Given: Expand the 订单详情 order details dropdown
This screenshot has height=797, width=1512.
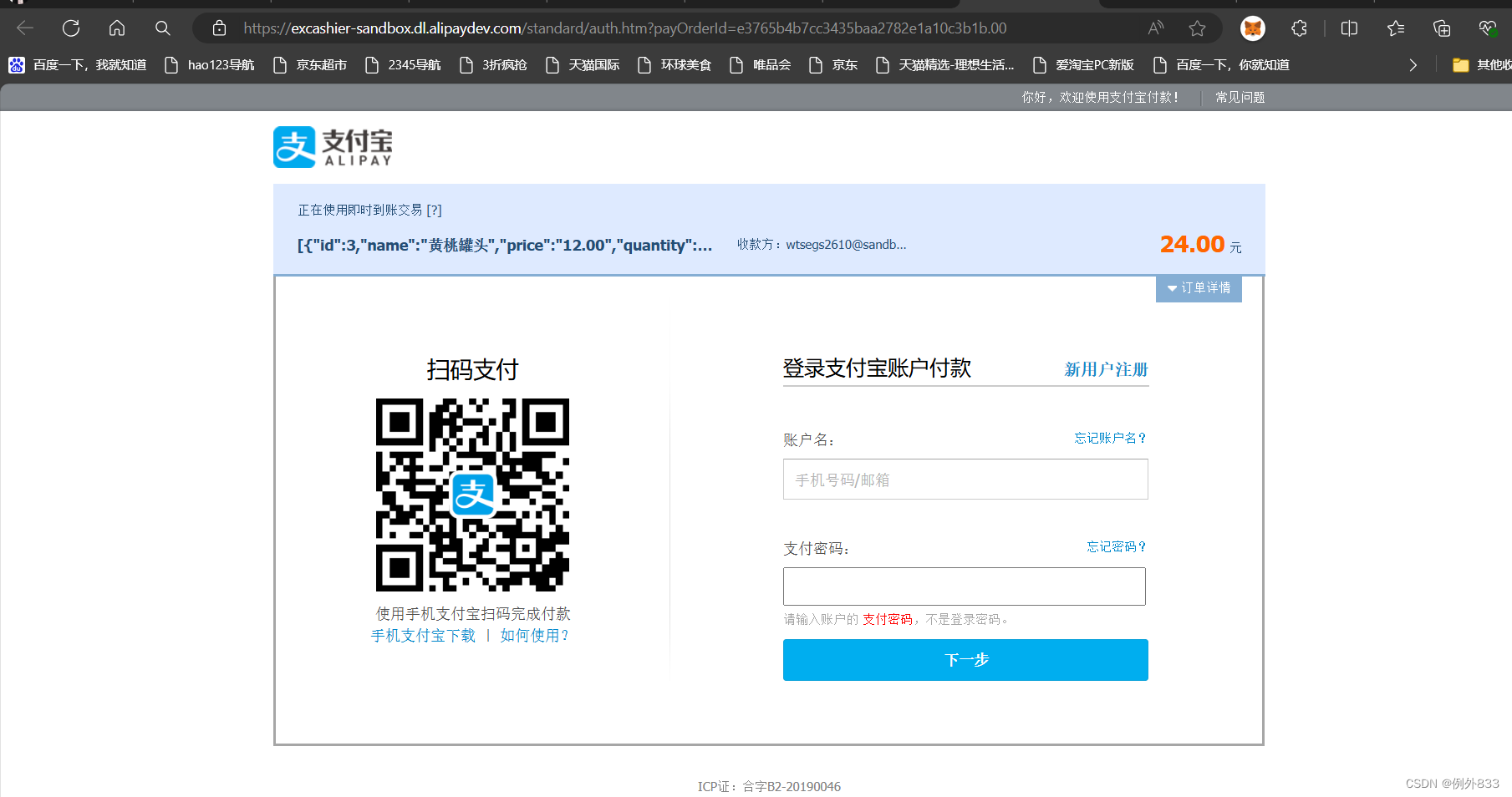Looking at the screenshot, I should pyautogui.click(x=1199, y=288).
